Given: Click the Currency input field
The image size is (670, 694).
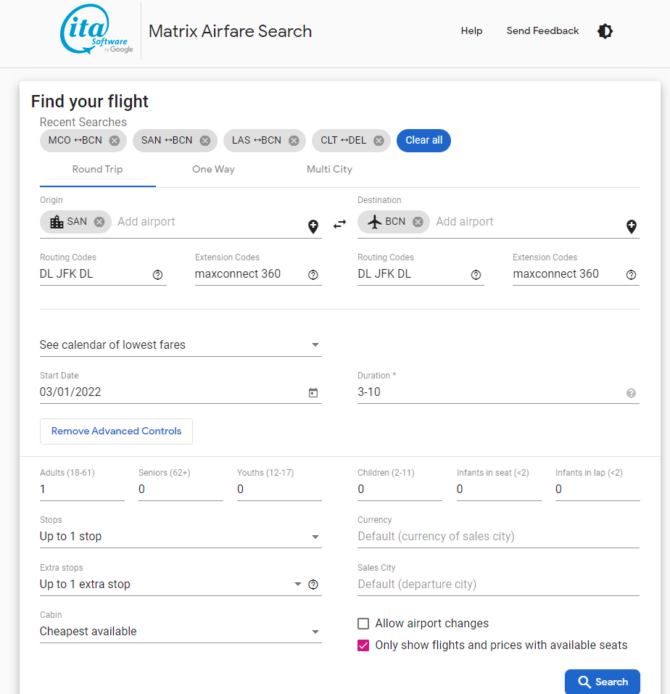Looking at the screenshot, I should (x=498, y=536).
